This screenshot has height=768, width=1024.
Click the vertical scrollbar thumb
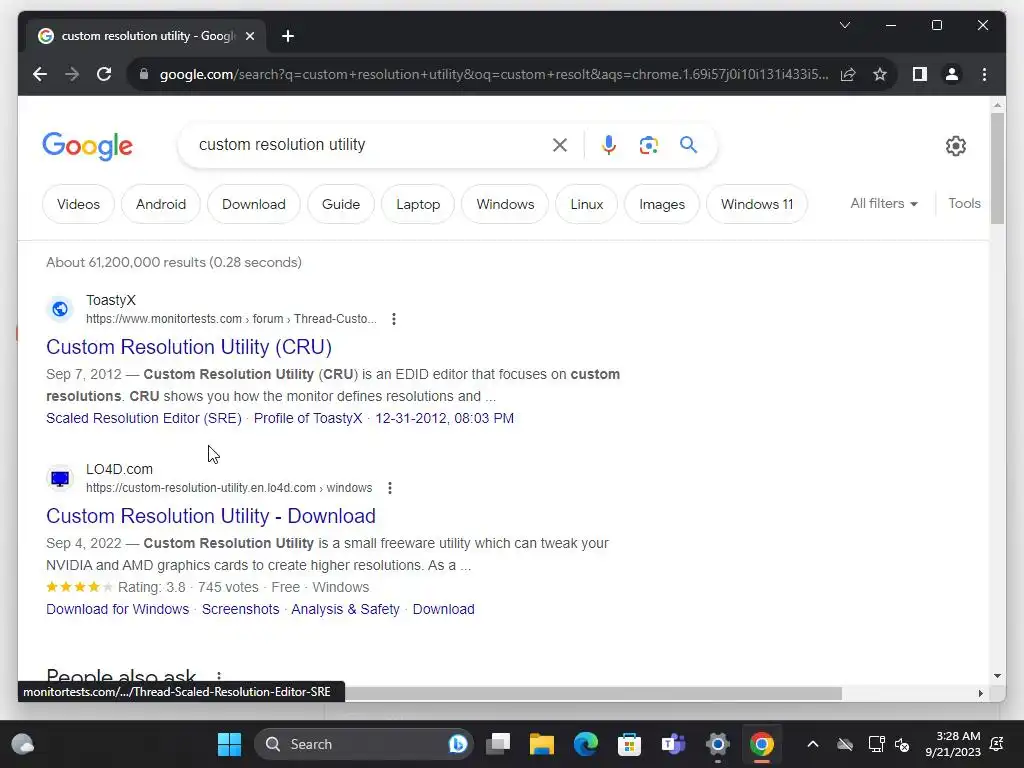point(997,168)
